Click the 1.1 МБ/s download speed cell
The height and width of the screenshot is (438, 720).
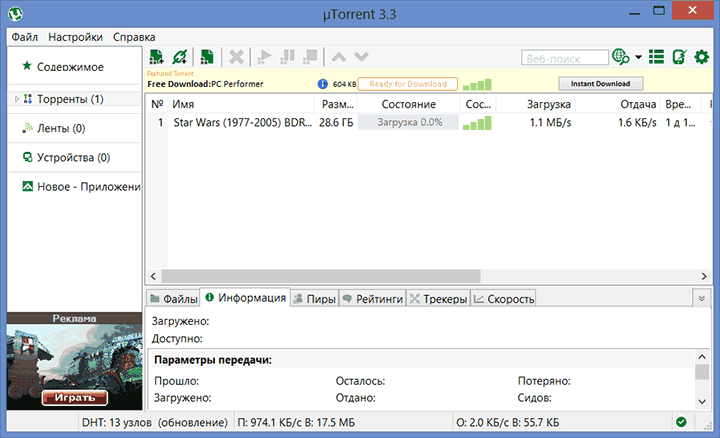coord(550,123)
